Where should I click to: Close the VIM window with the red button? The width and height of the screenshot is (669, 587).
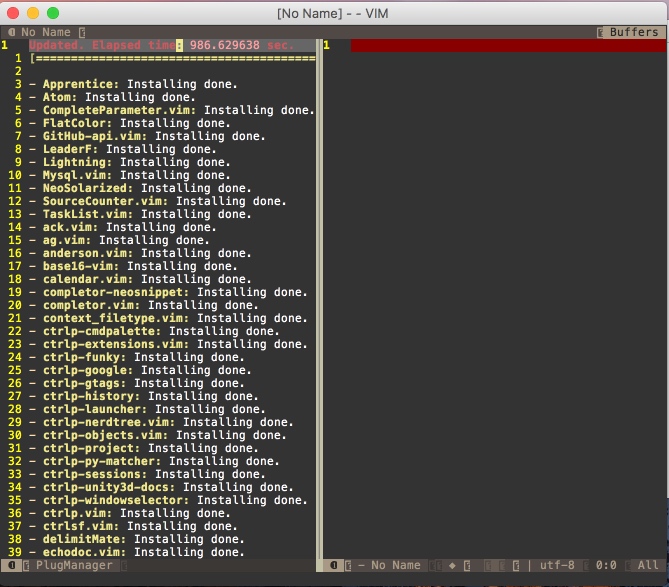(13, 13)
